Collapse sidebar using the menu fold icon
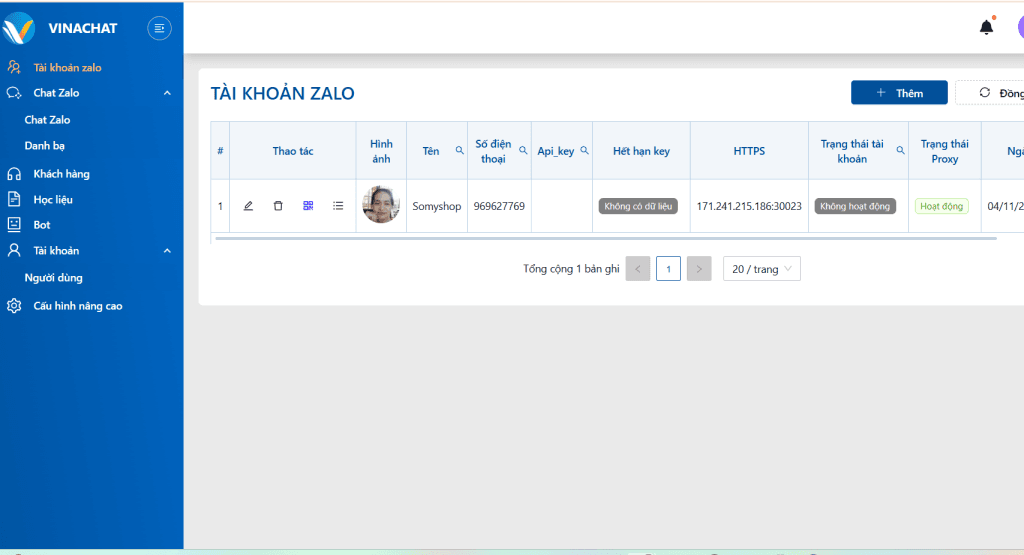The height and width of the screenshot is (555, 1024). (159, 28)
